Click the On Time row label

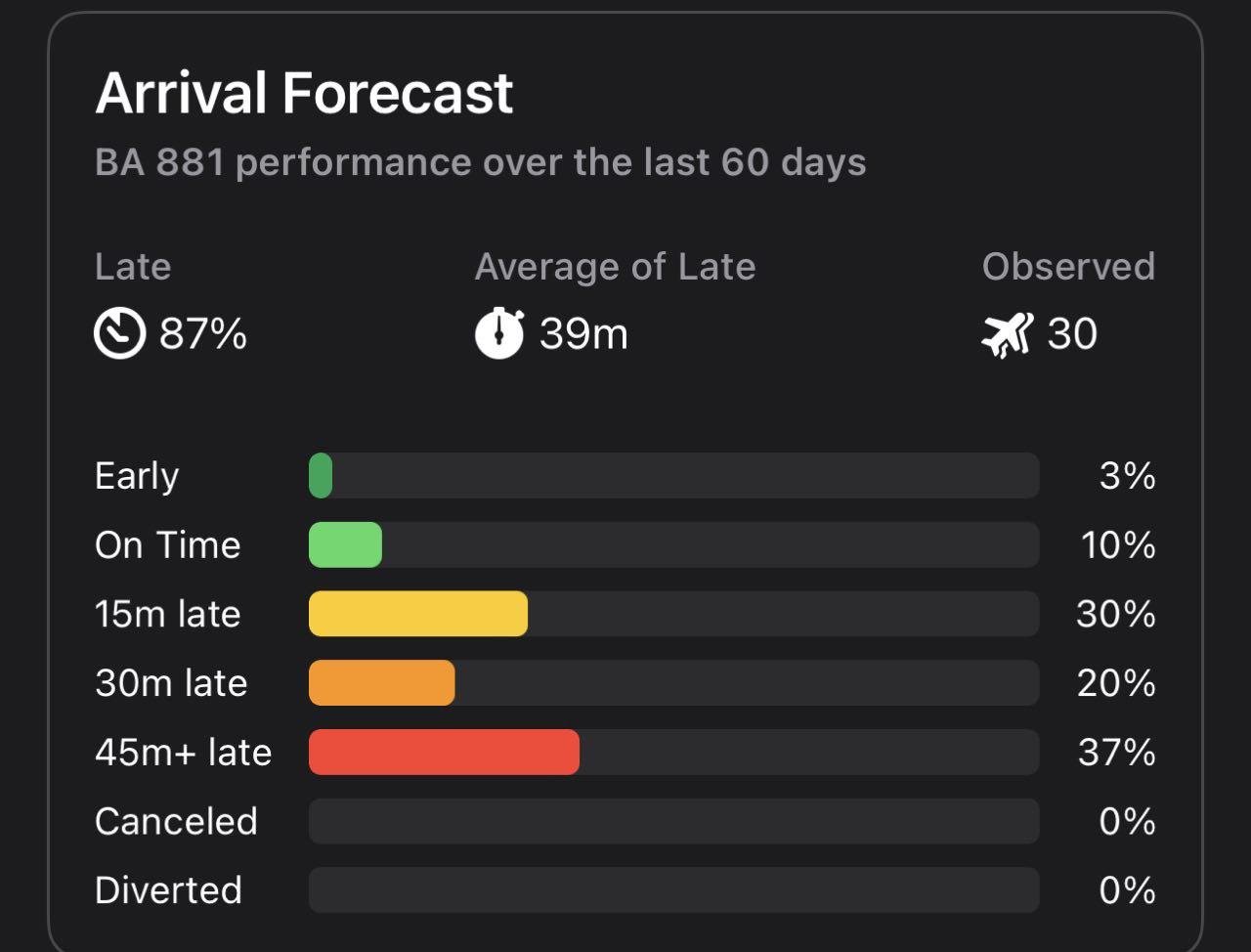click(x=167, y=545)
